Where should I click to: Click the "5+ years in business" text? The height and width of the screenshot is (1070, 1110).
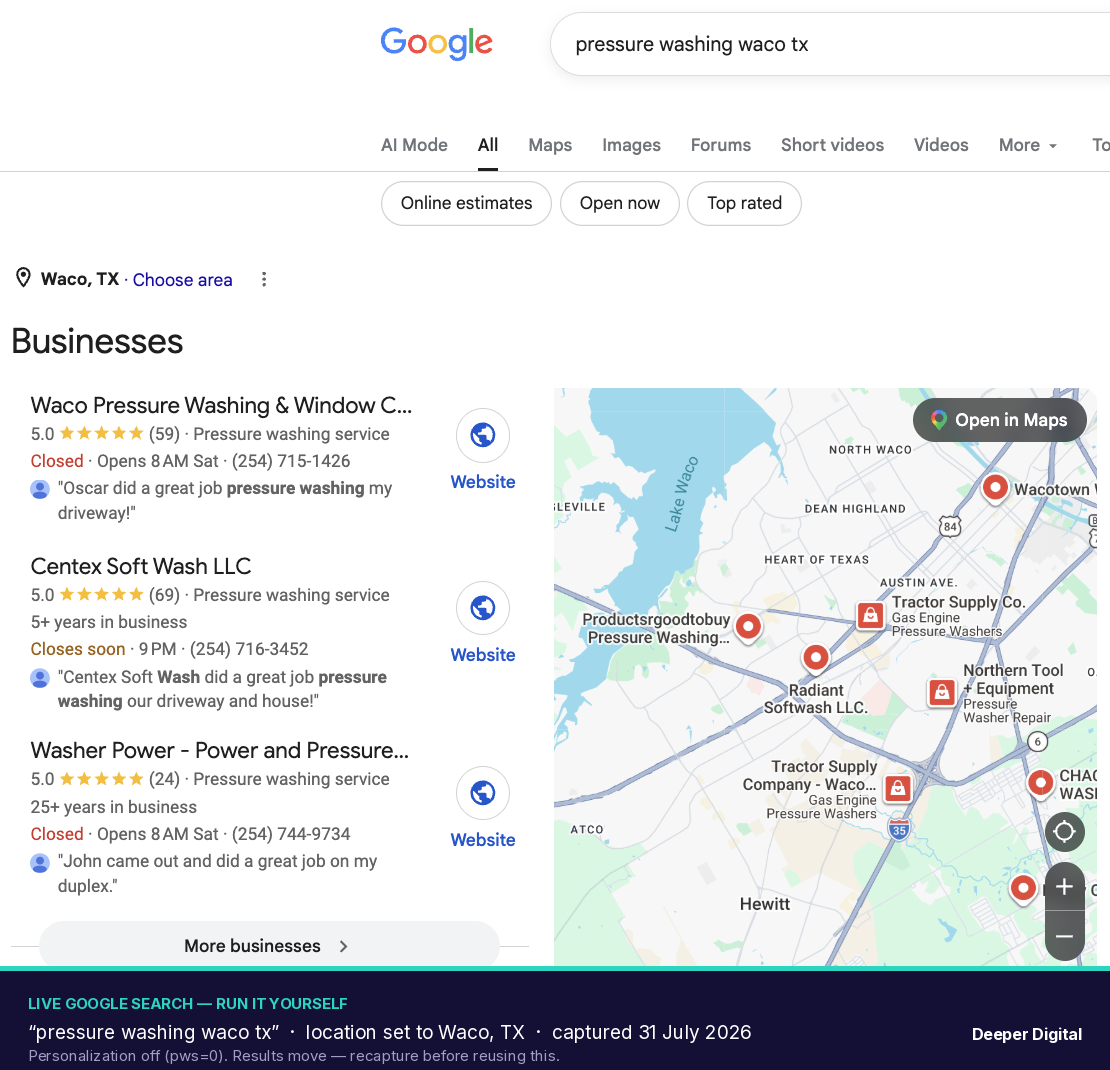[x=108, y=622]
